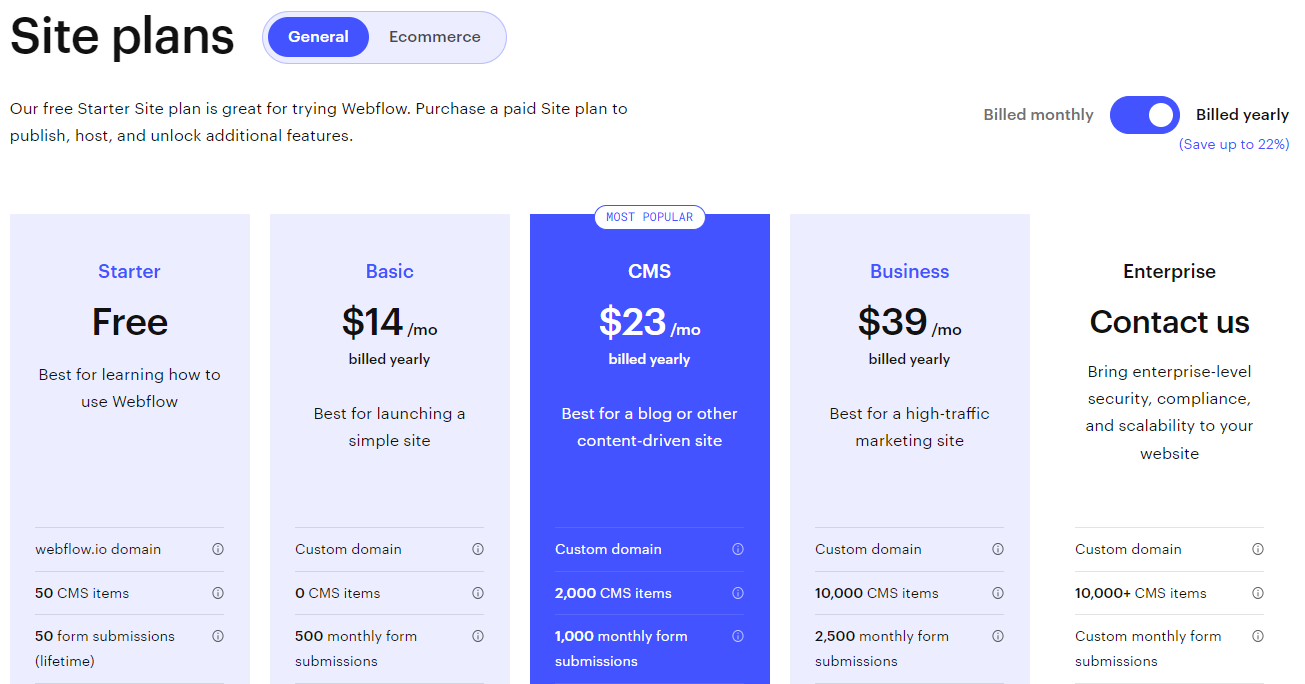Click the Business plan title
Viewport: 1305px width, 684px height.
pos(910,271)
